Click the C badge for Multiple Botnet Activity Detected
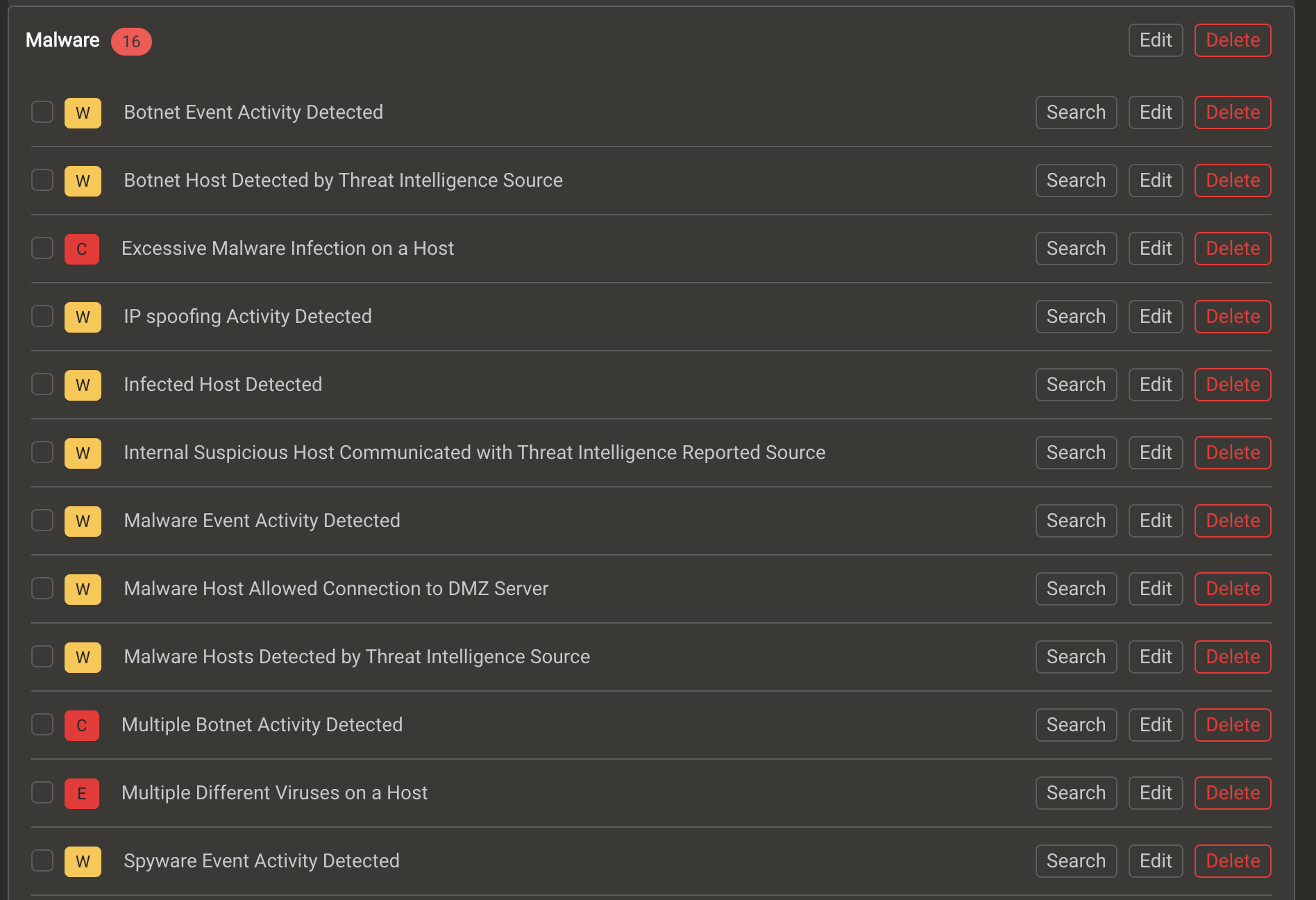The width and height of the screenshot is (1316, 900). tap(82, 725)
